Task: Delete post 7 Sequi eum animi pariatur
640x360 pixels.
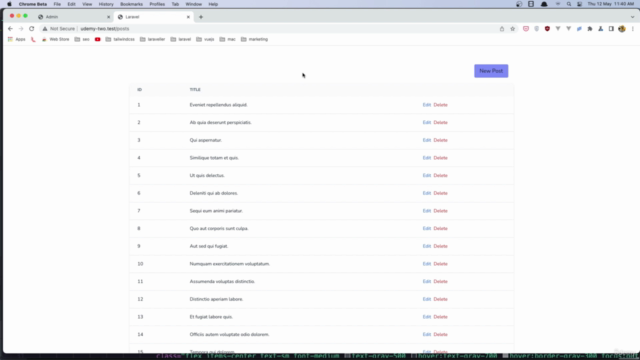Action: coord(440,211)
